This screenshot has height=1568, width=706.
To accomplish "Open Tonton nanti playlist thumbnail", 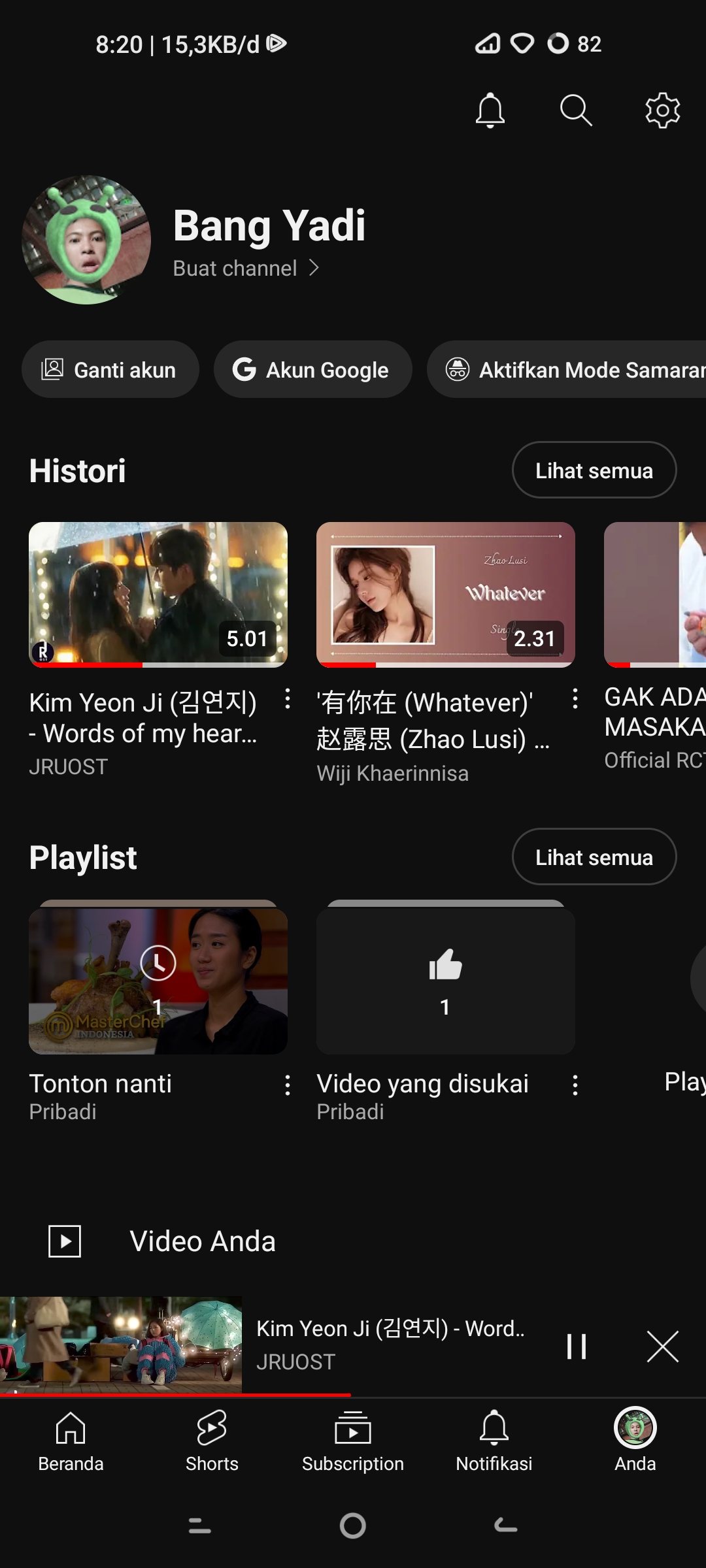I will [158, 981].
